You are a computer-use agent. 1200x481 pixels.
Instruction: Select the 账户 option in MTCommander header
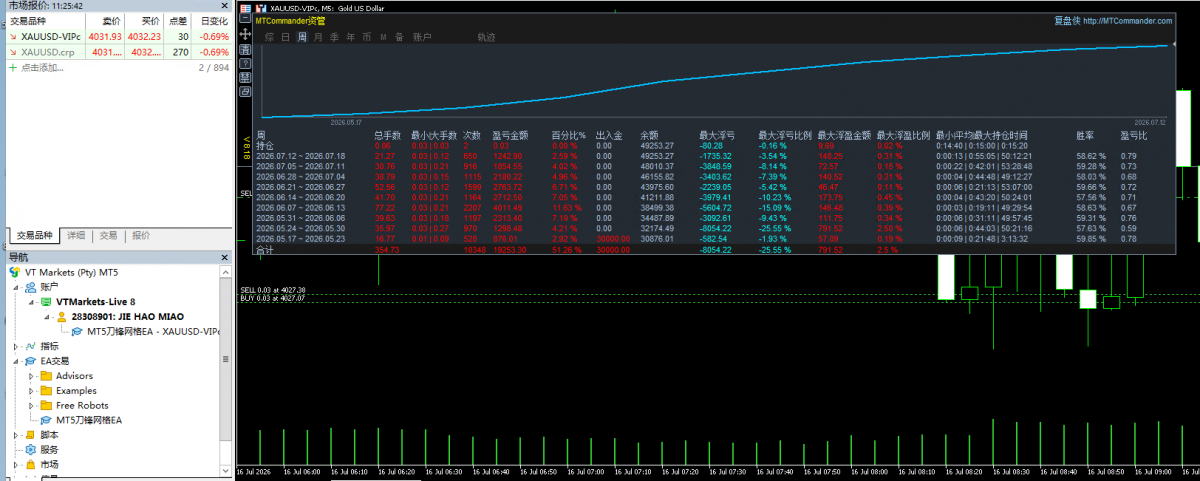coord(422,37)
